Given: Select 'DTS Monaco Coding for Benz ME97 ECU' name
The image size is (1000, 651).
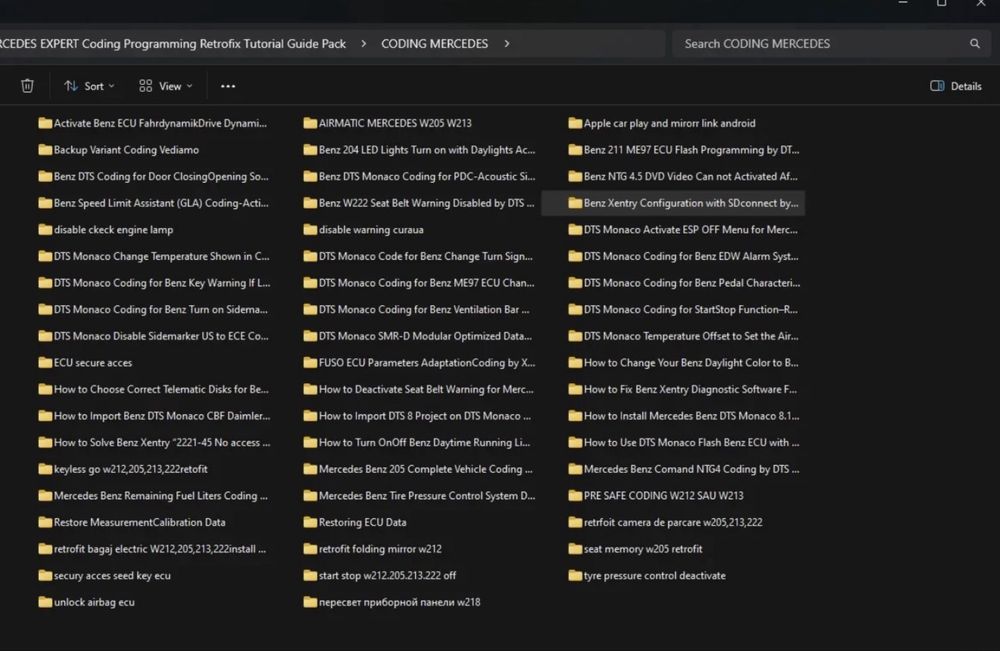Looking at the screenshot, I should pos(427,283).
